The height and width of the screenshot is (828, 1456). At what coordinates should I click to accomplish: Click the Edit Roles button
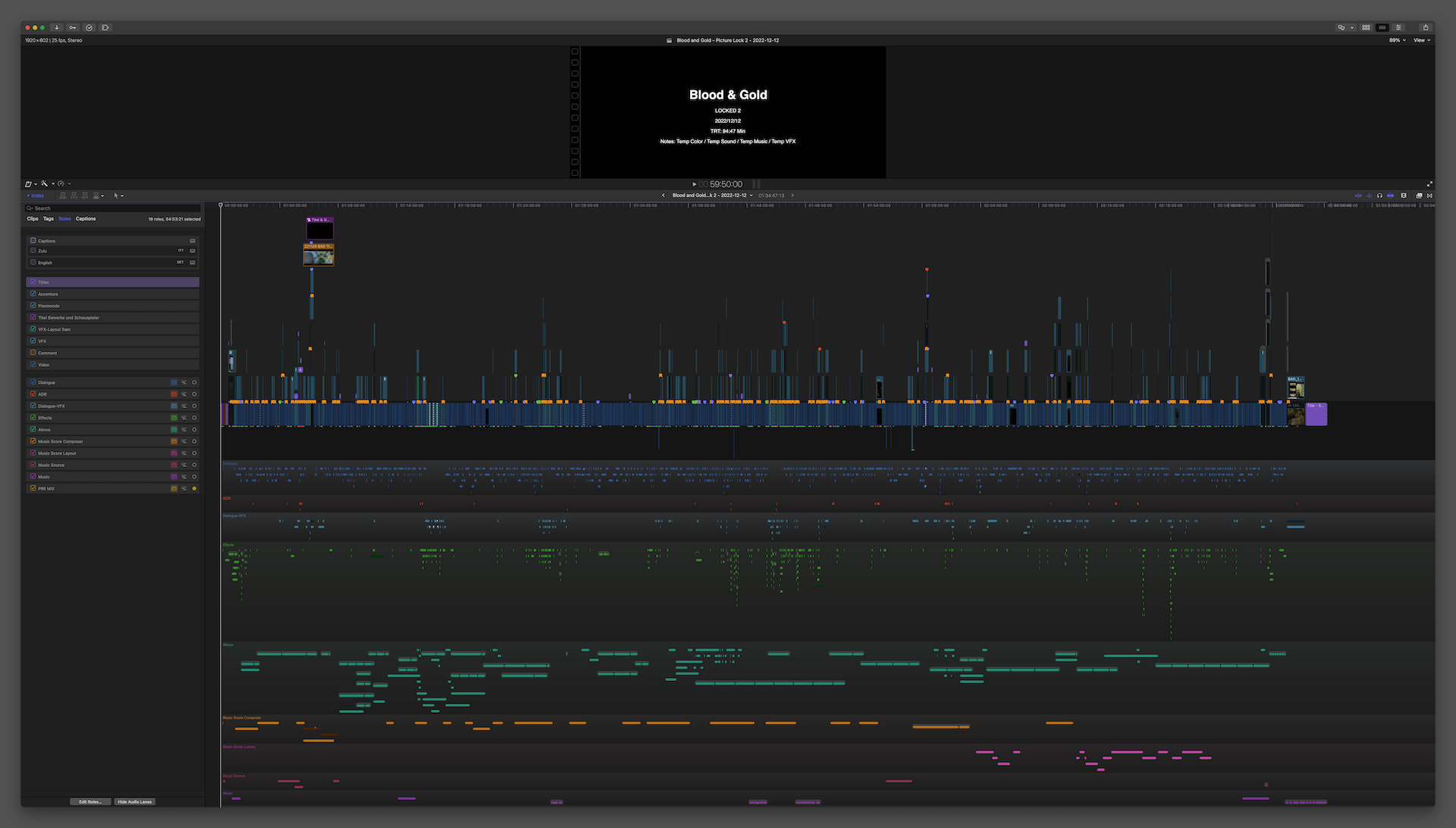(x=90, y=801)
